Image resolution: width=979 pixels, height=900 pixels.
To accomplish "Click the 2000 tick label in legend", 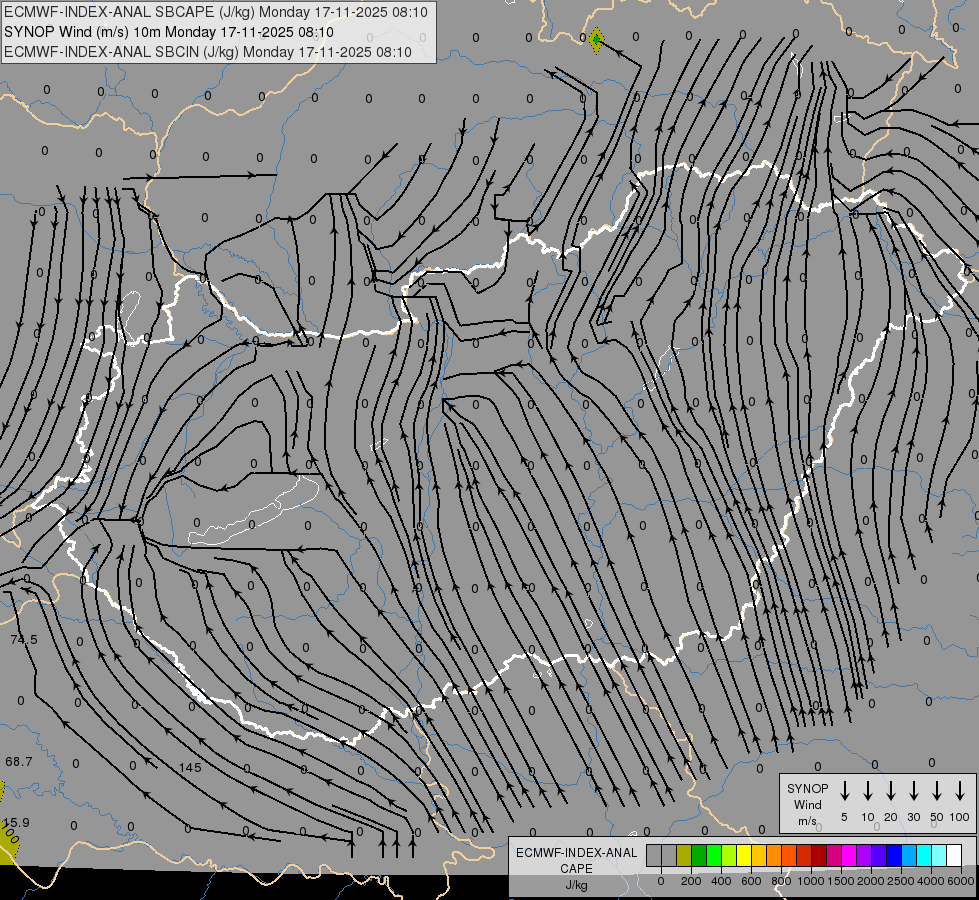I will click(x=871, y=881).
